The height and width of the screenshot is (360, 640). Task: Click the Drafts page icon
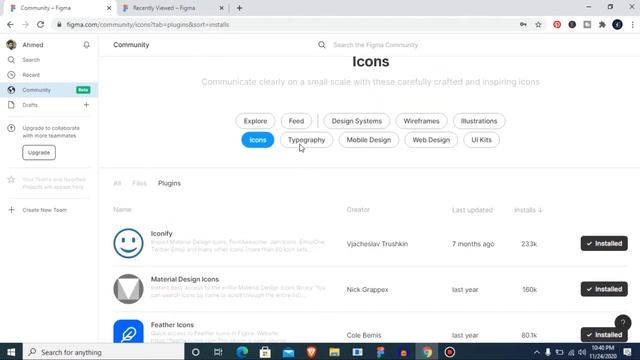coord(11,105)
